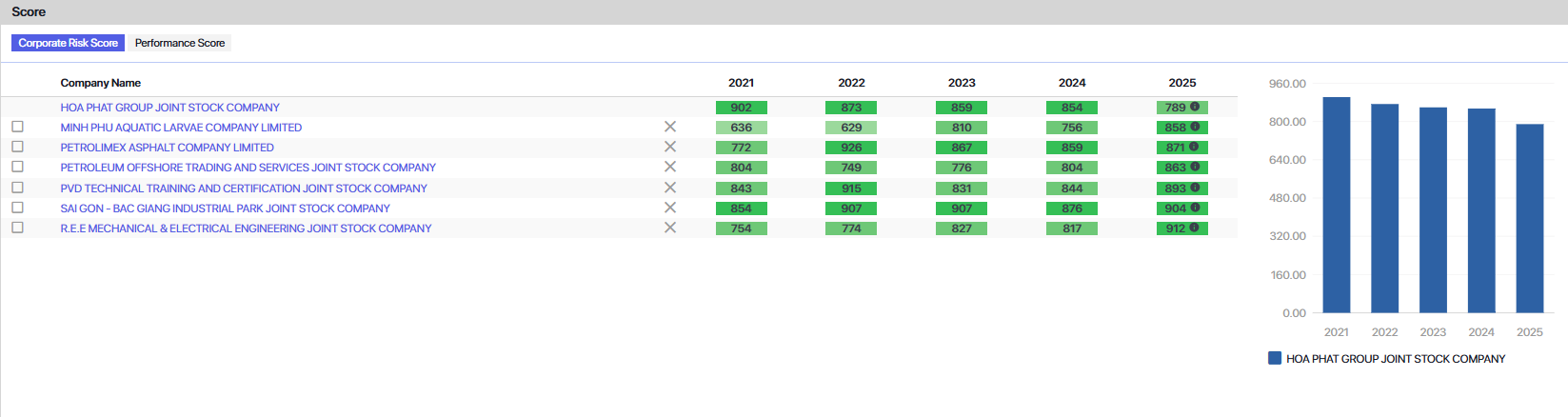This screenshot has height=417, width=1568.
Task: Open Petroleum Offshore Trading and Services link
Action: 248,168
